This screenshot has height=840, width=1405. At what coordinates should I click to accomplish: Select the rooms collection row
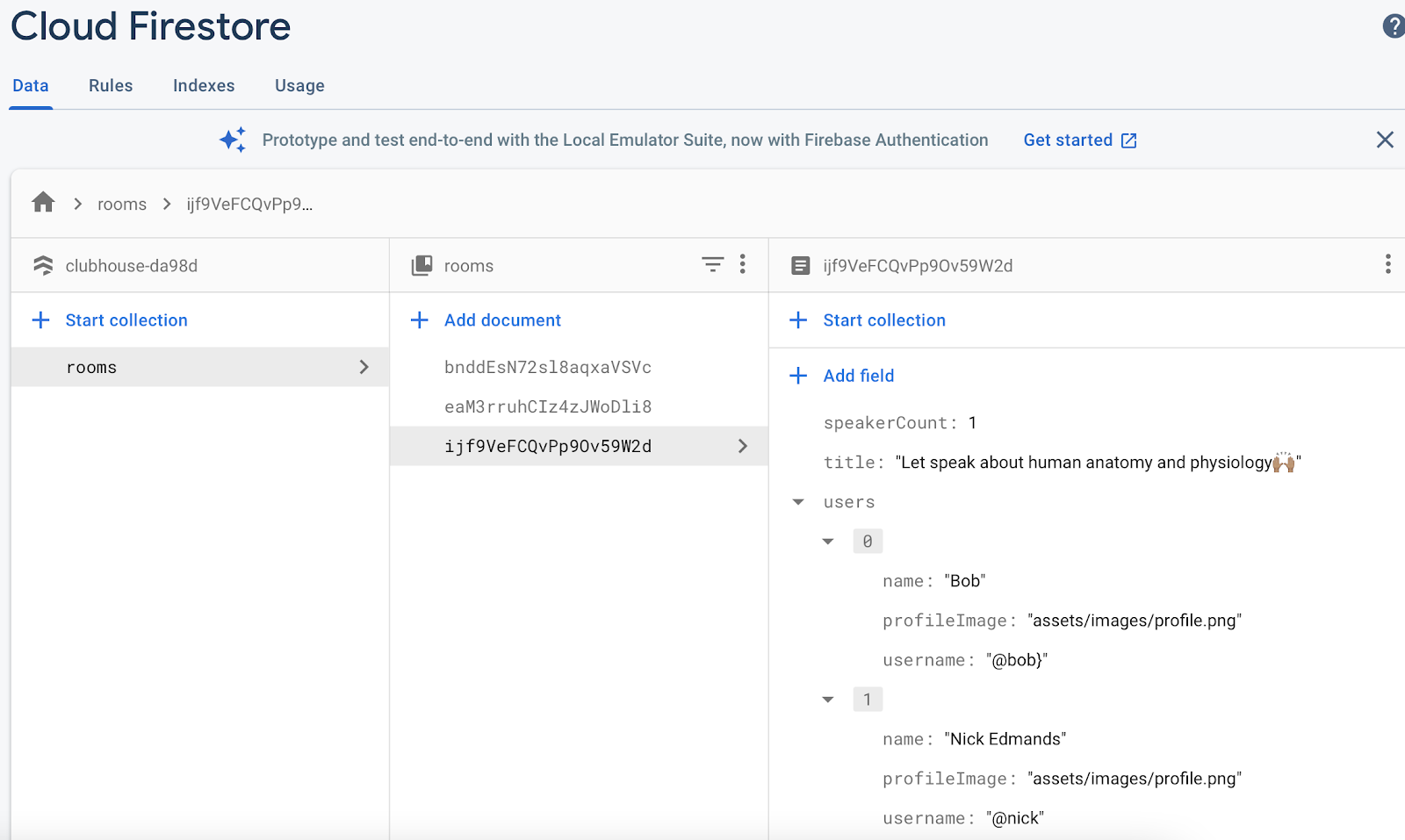click(200, 367)
